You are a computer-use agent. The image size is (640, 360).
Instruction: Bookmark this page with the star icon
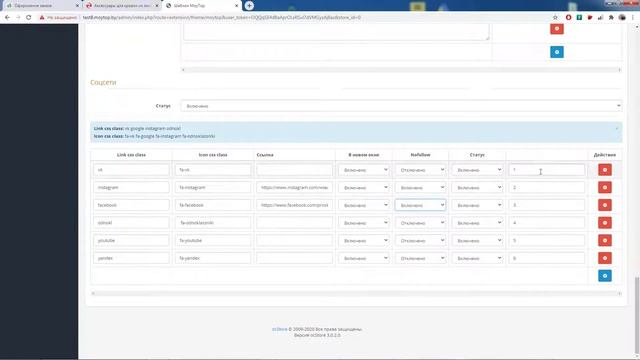point(555,18)
